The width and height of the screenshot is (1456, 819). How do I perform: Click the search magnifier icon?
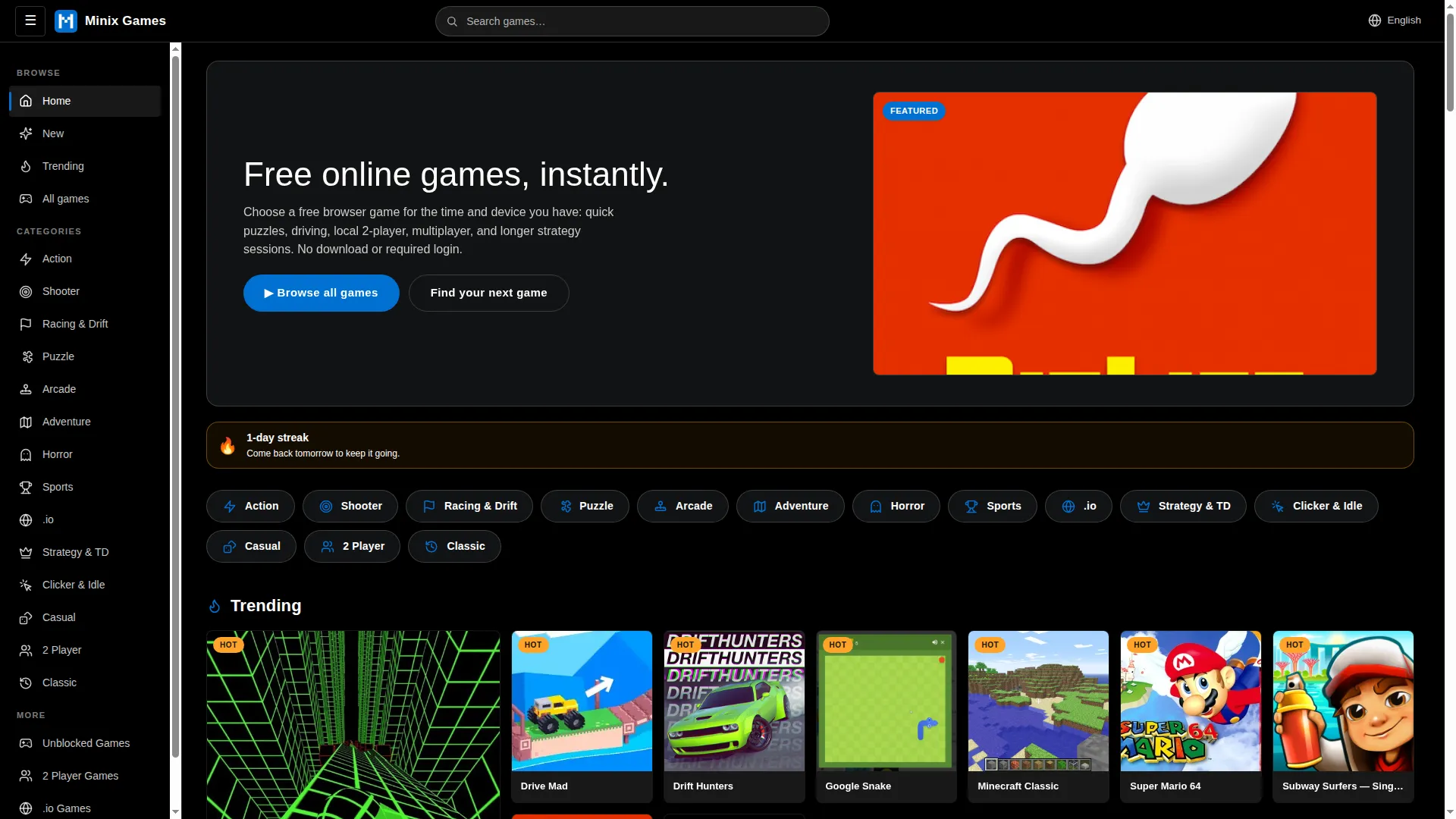[x=452, y=21]
